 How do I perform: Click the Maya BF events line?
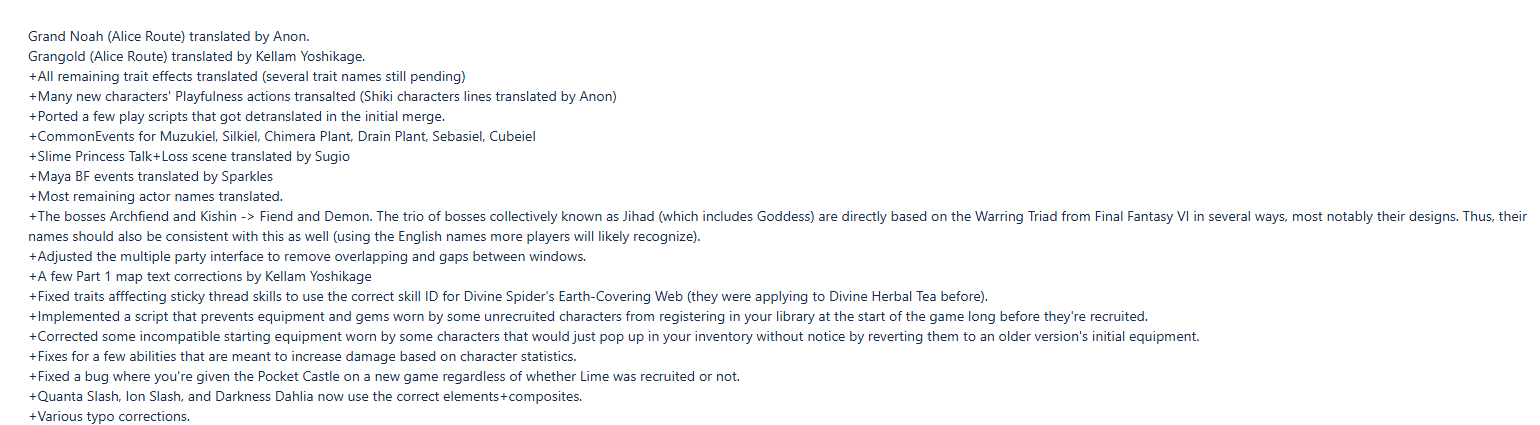click(x=151, y=176)
